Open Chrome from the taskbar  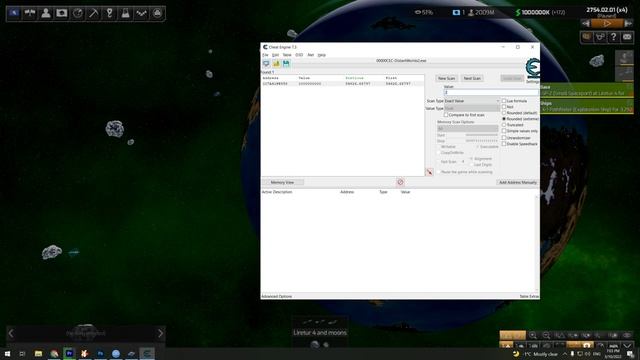click(x=54, y=353)
